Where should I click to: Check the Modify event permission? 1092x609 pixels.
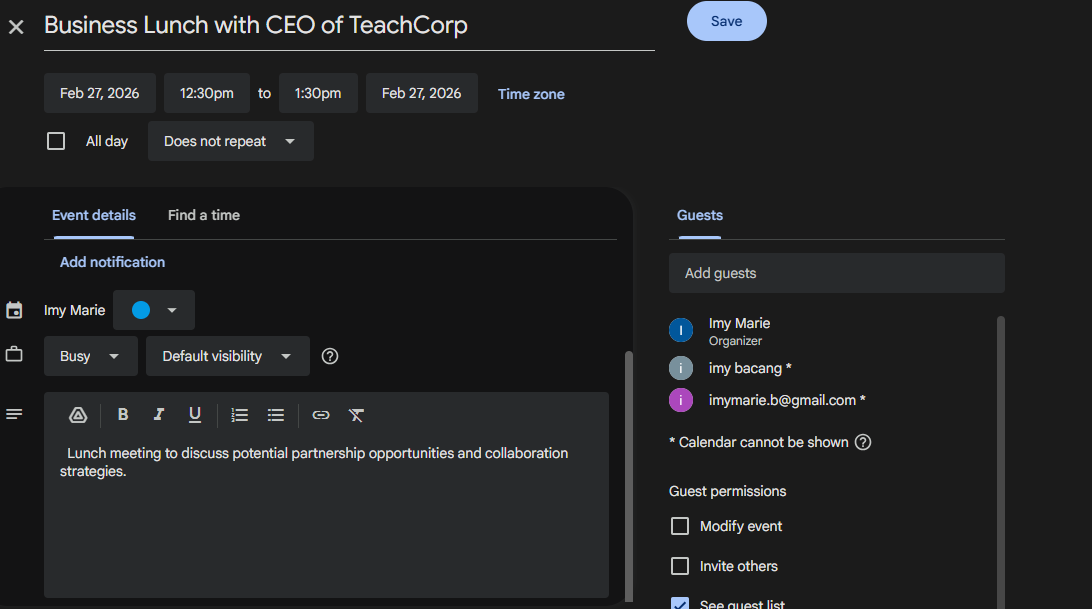click(x=680, y=526)
